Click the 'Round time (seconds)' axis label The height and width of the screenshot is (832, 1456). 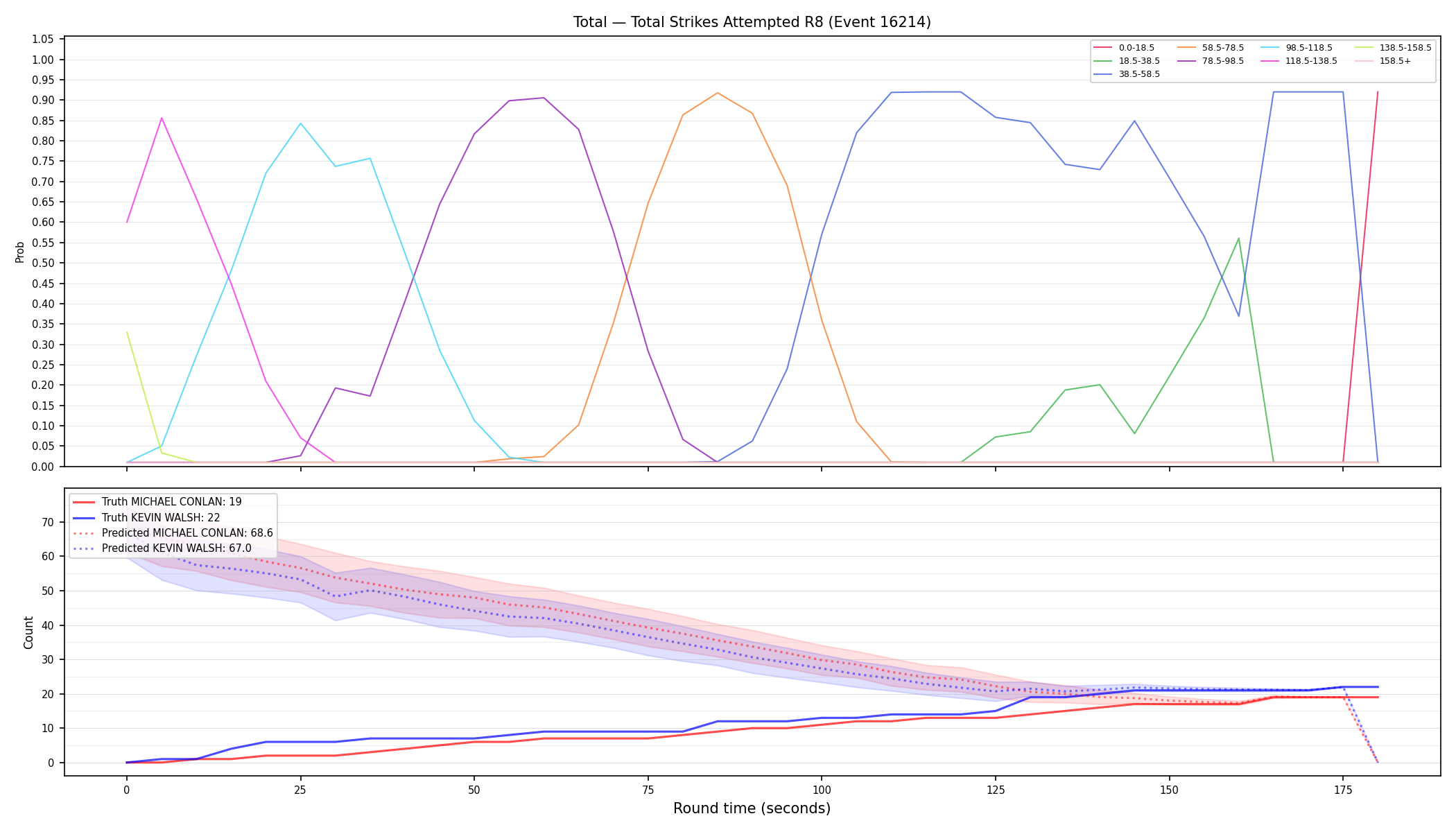(752, 808)
